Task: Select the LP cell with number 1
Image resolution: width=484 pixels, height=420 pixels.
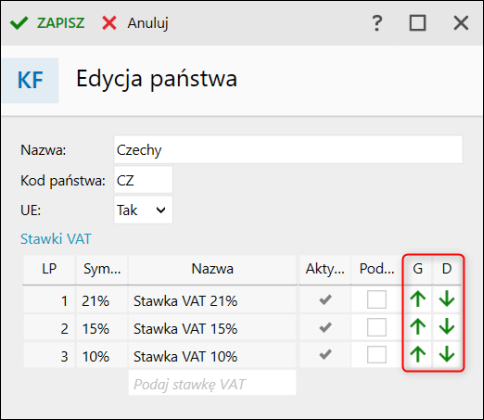Action: 49,300
